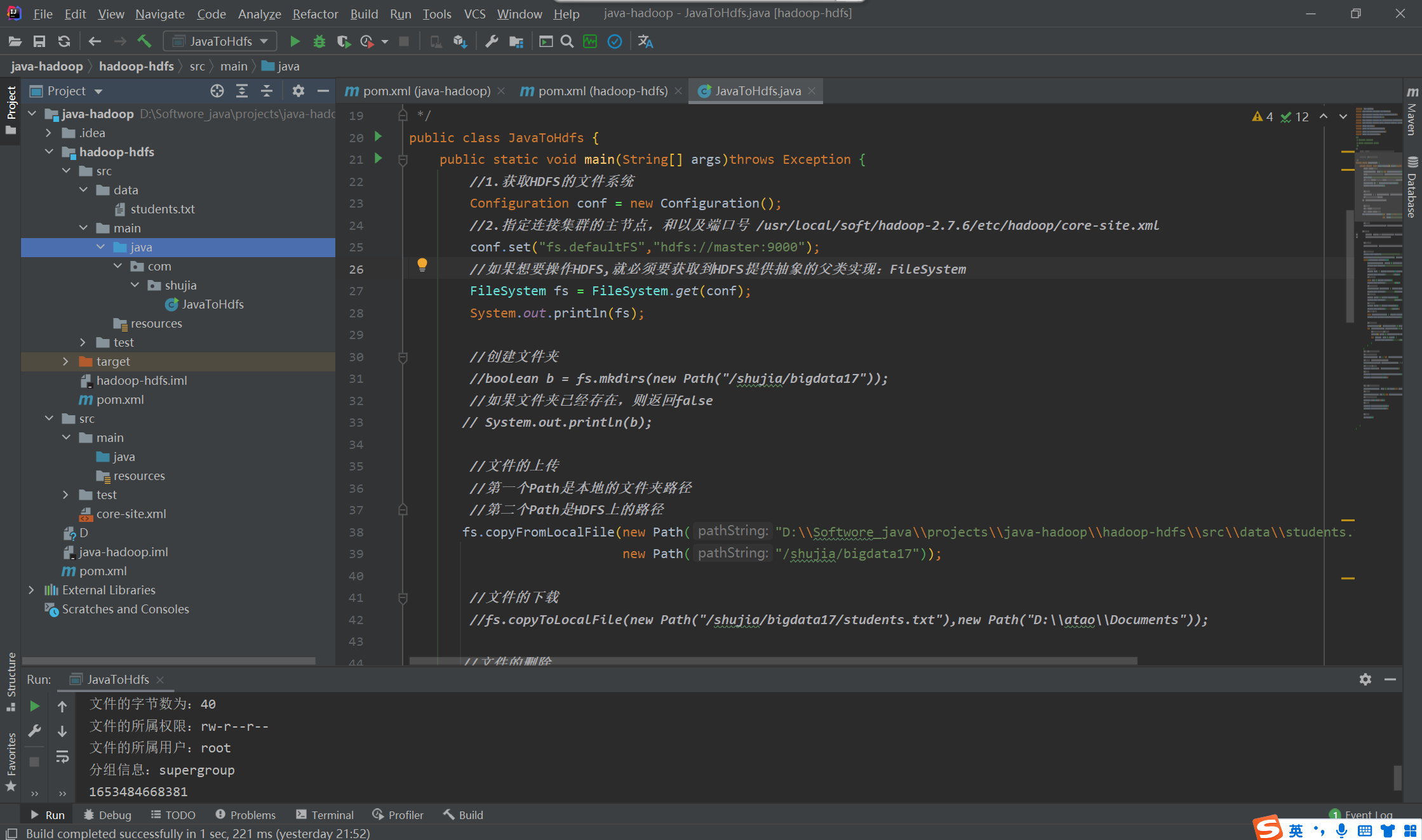
Task: Click the Debug bug icon in toolbar
Action: 319,41
